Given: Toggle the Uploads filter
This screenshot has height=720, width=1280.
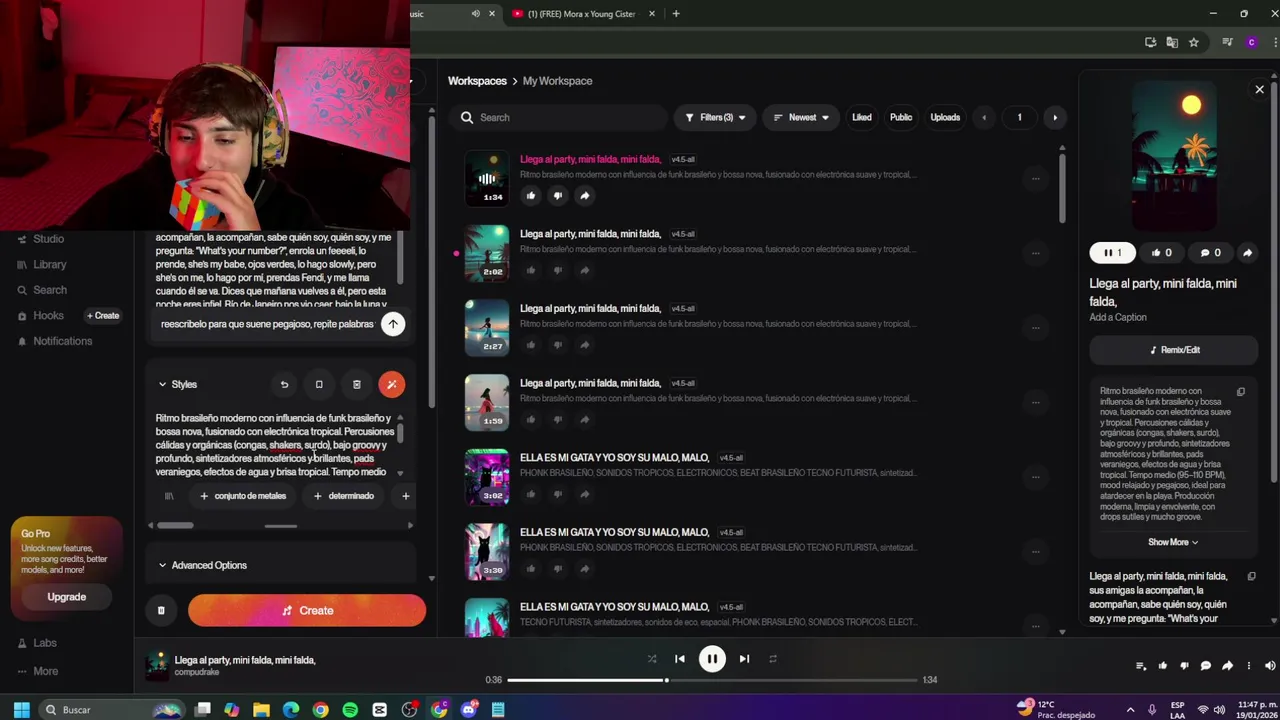Looking at the screenshot, I should [x=945, y=117].
